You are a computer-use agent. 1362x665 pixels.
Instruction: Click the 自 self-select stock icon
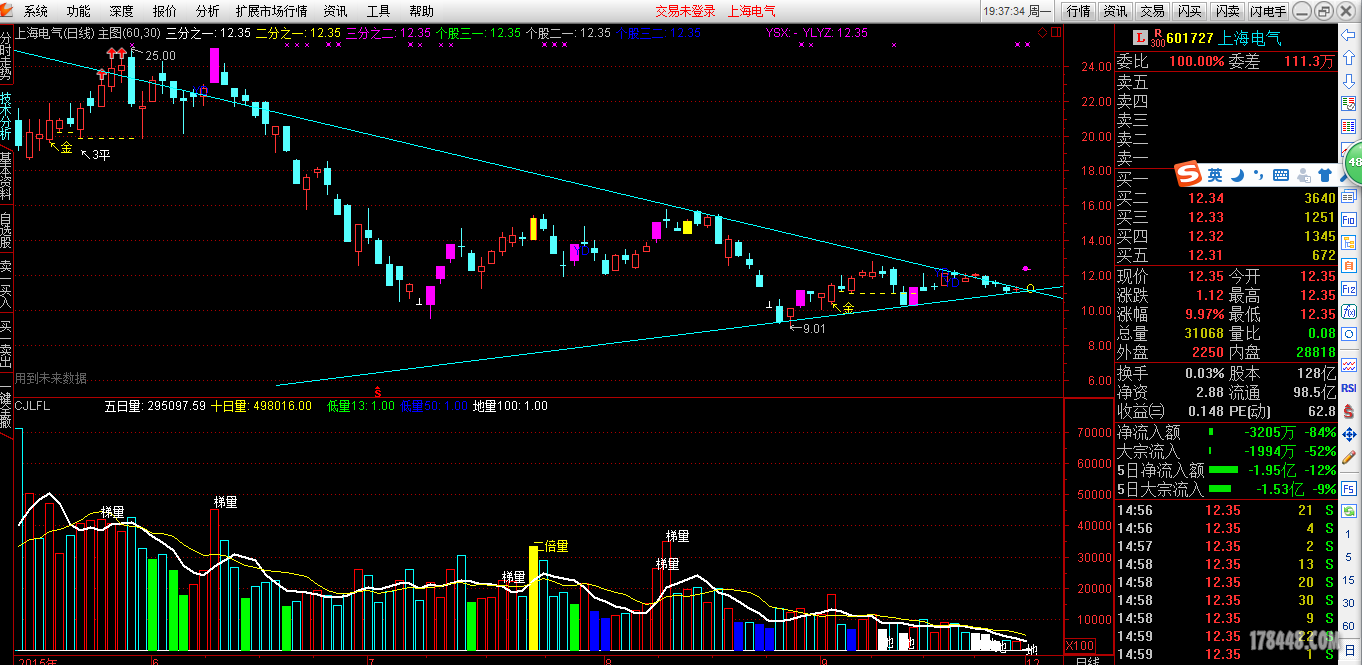(1349, 265)
